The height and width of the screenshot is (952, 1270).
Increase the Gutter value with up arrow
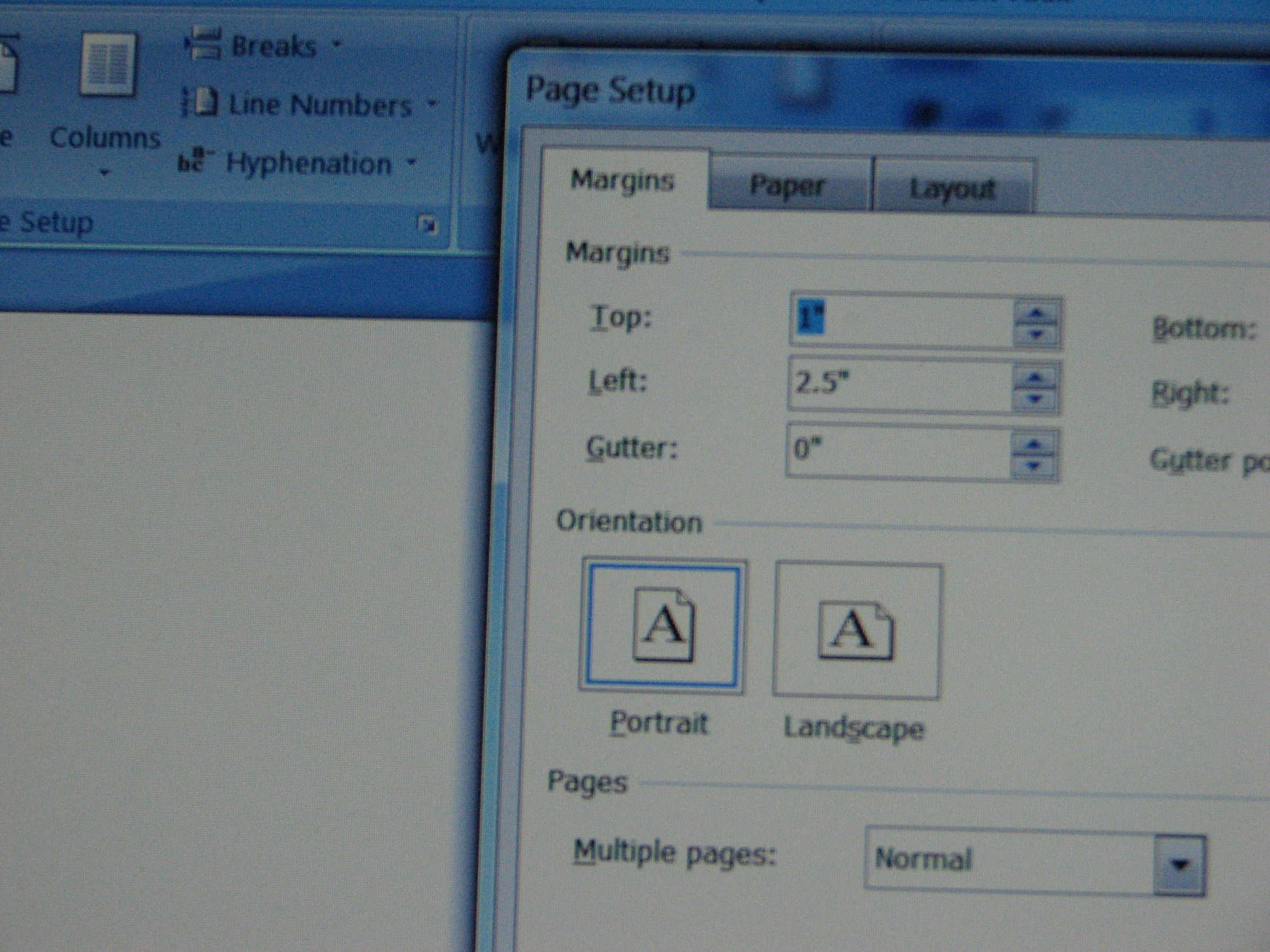tap(1033, 445)
